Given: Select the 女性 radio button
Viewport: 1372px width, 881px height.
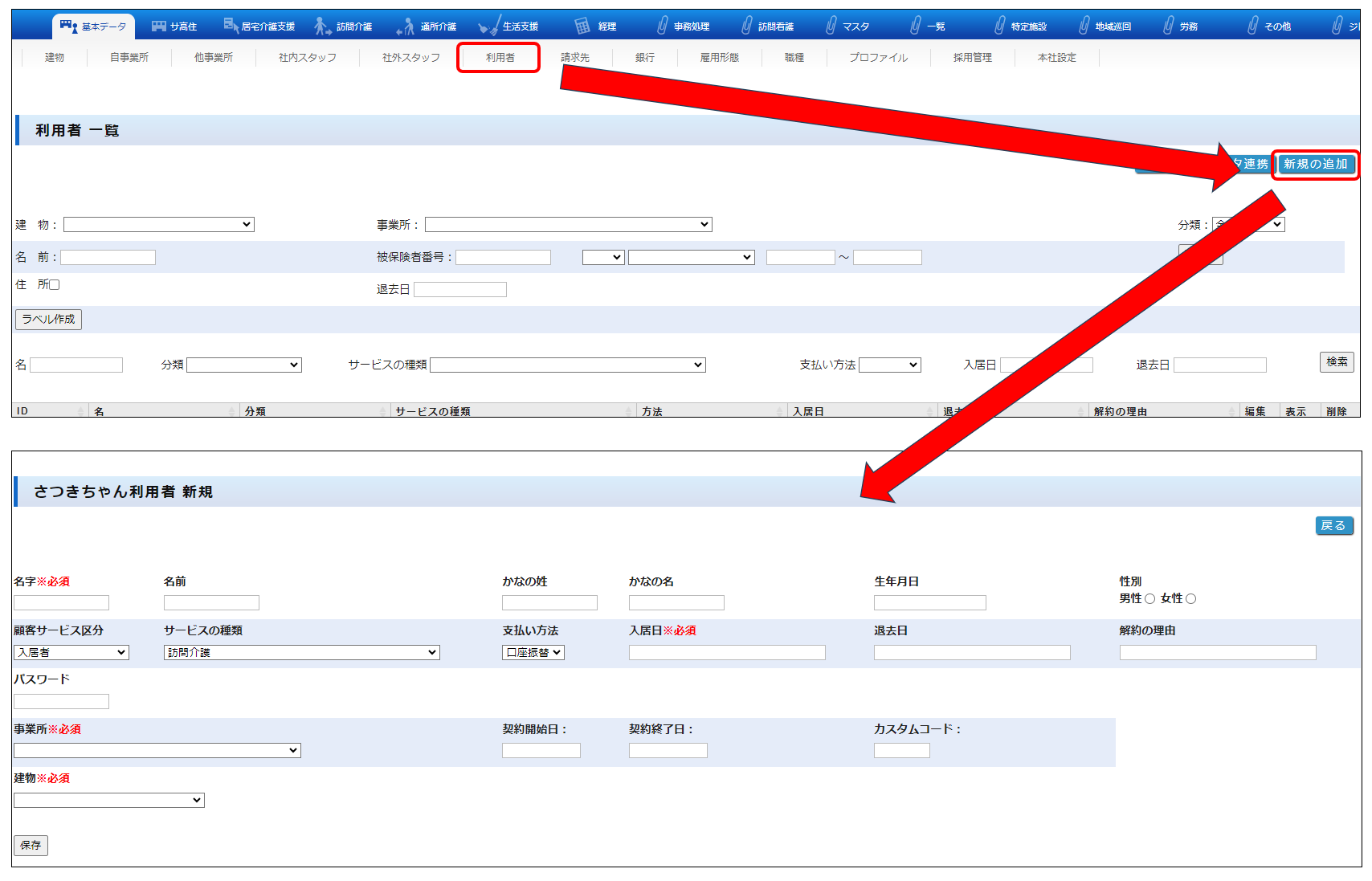Looking at the screenshot, I should pos(1190,599).
